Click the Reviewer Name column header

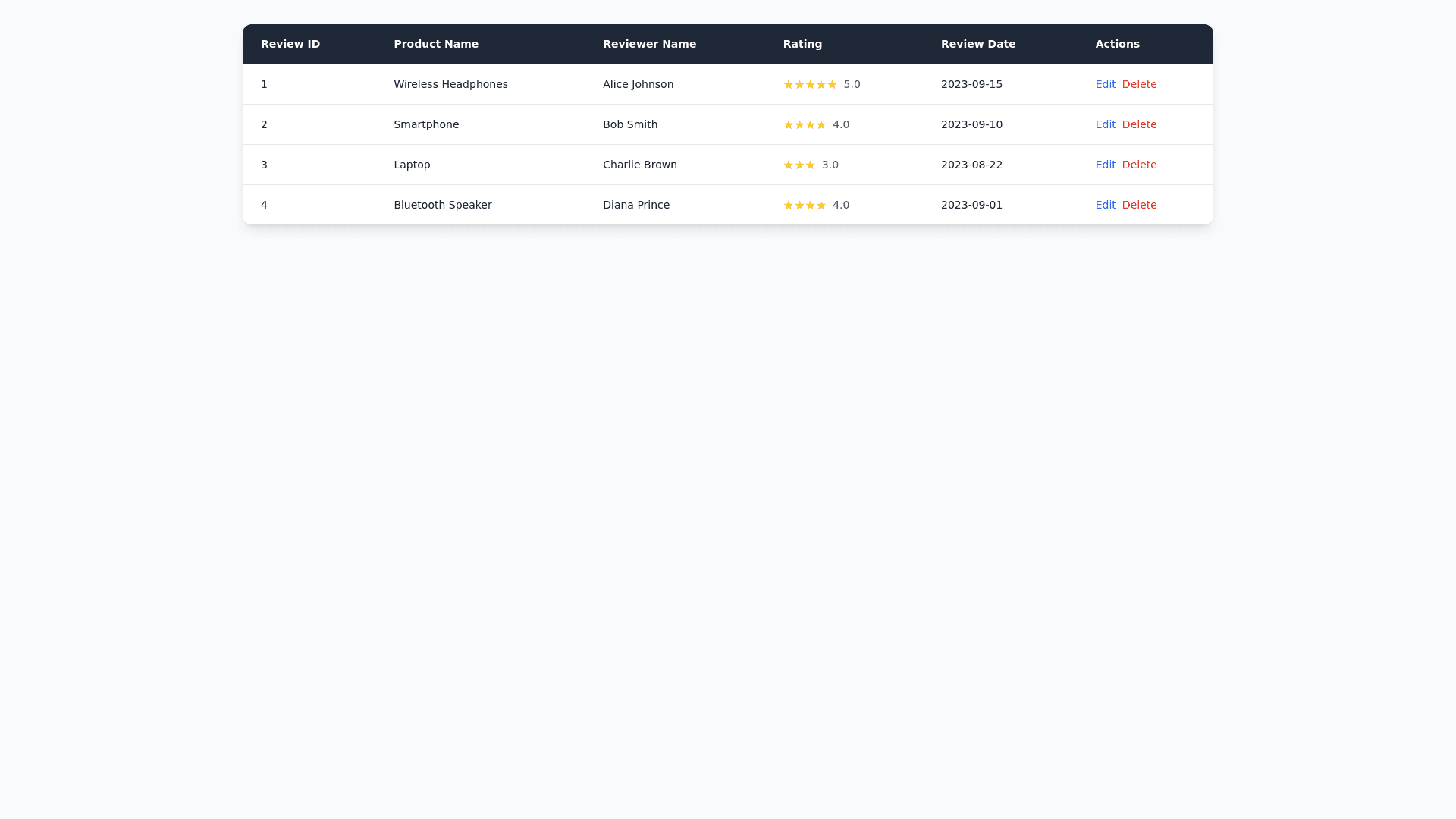[649, 44]
